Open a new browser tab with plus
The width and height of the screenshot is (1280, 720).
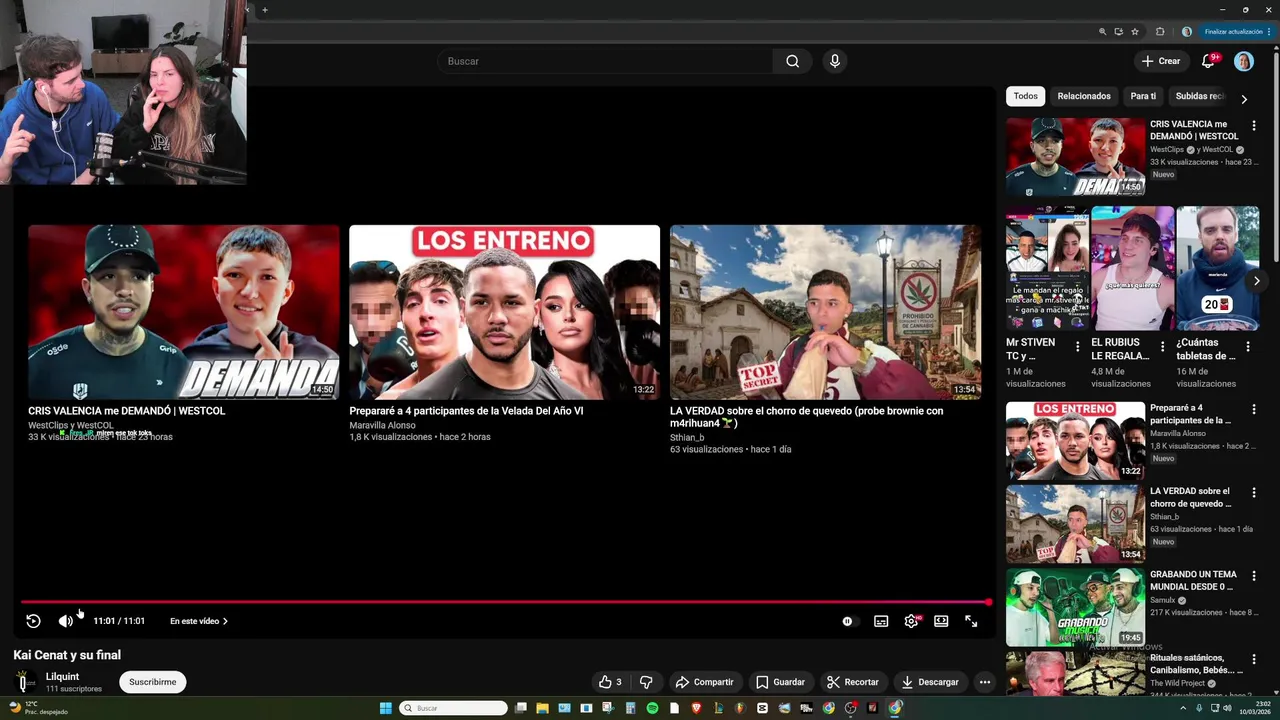tap(264, 10)
